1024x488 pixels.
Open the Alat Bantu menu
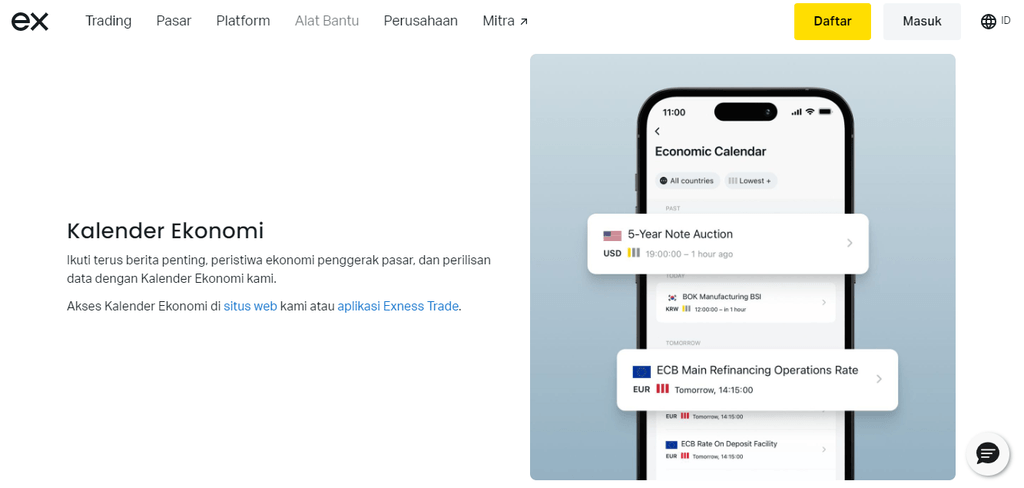[326, 21]
